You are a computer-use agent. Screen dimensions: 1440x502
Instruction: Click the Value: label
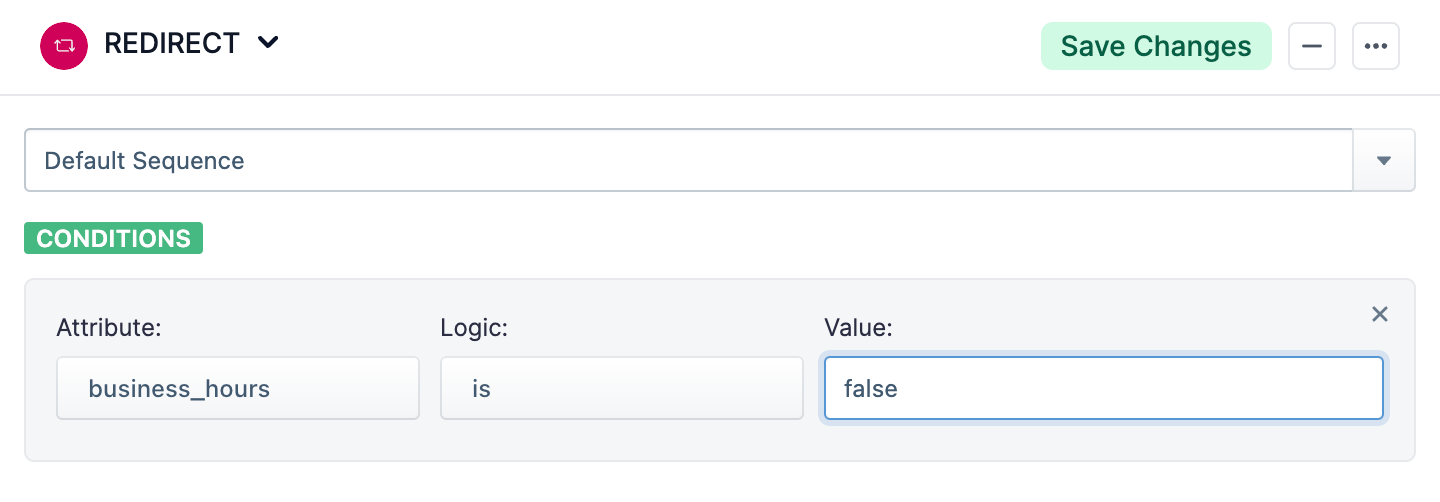coord(858,328)
